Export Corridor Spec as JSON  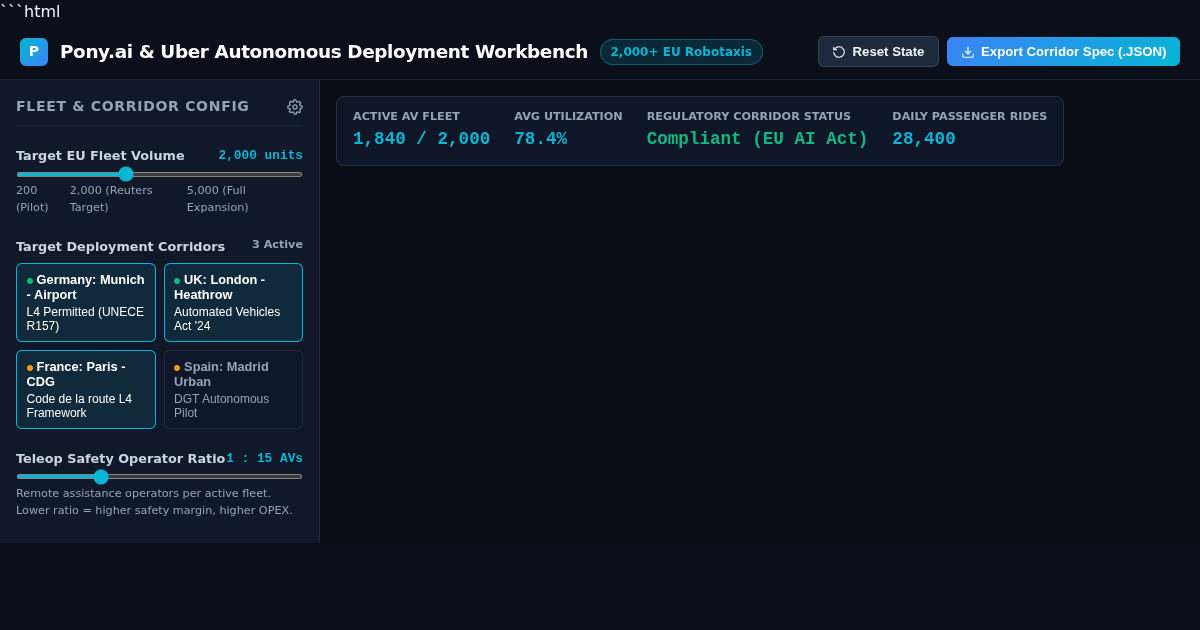tap(1063, 52)
